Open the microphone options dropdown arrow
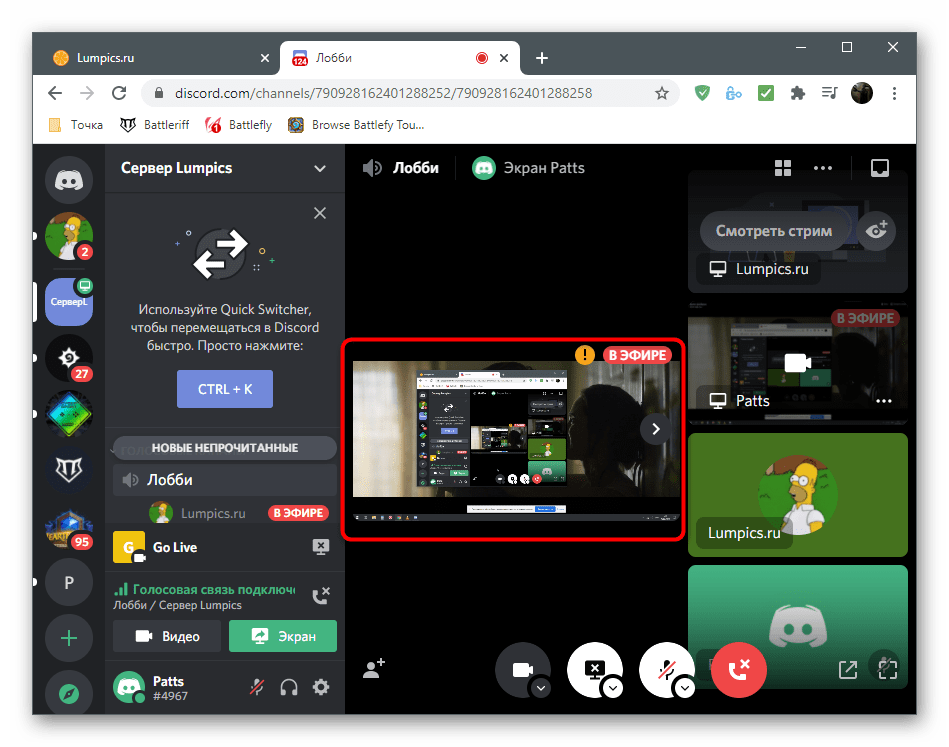 685,687
